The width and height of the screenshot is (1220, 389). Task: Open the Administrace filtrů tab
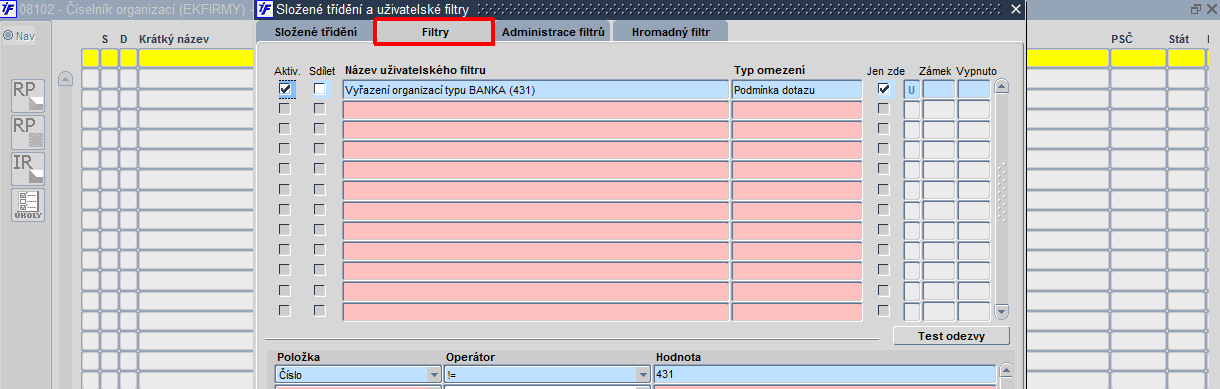pyautogui.click(x=553, y=32)
